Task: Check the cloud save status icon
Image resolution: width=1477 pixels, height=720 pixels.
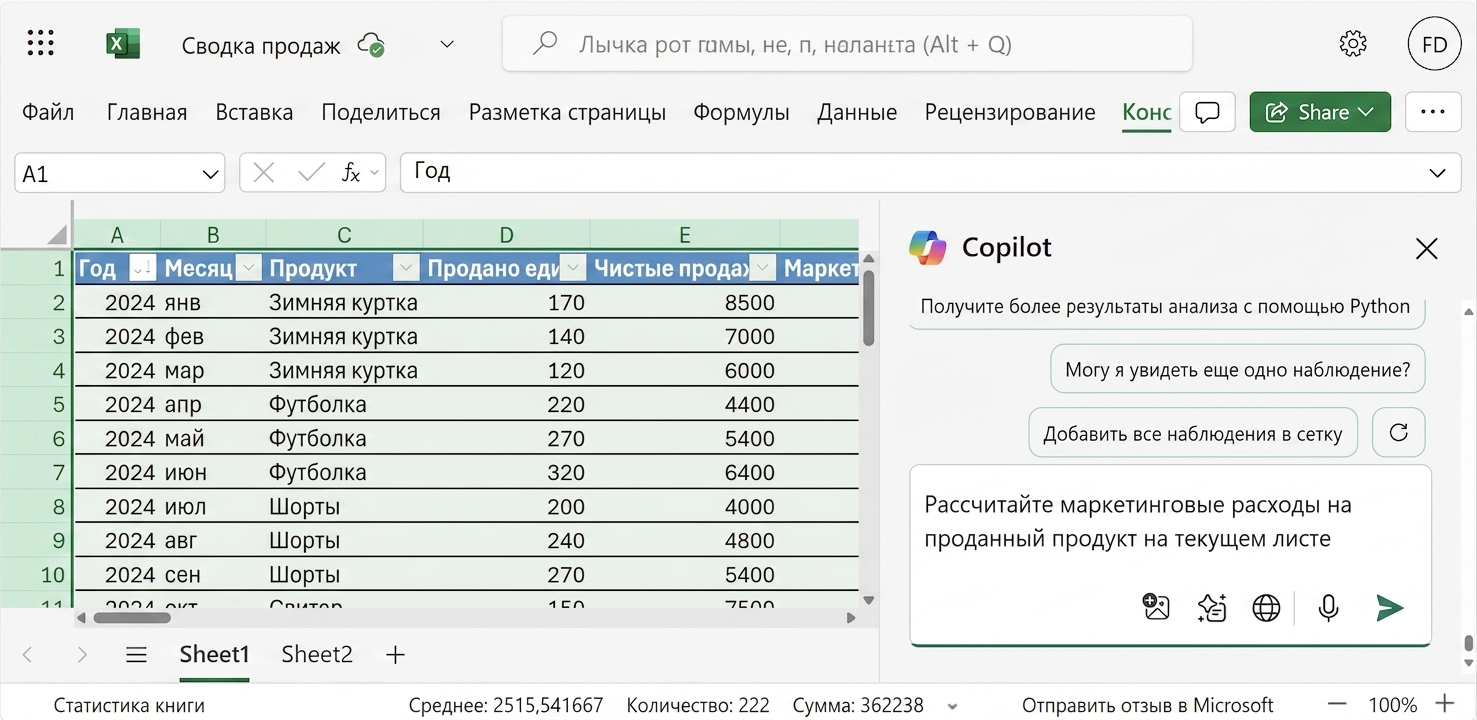Action: click(x=372, y=44)
